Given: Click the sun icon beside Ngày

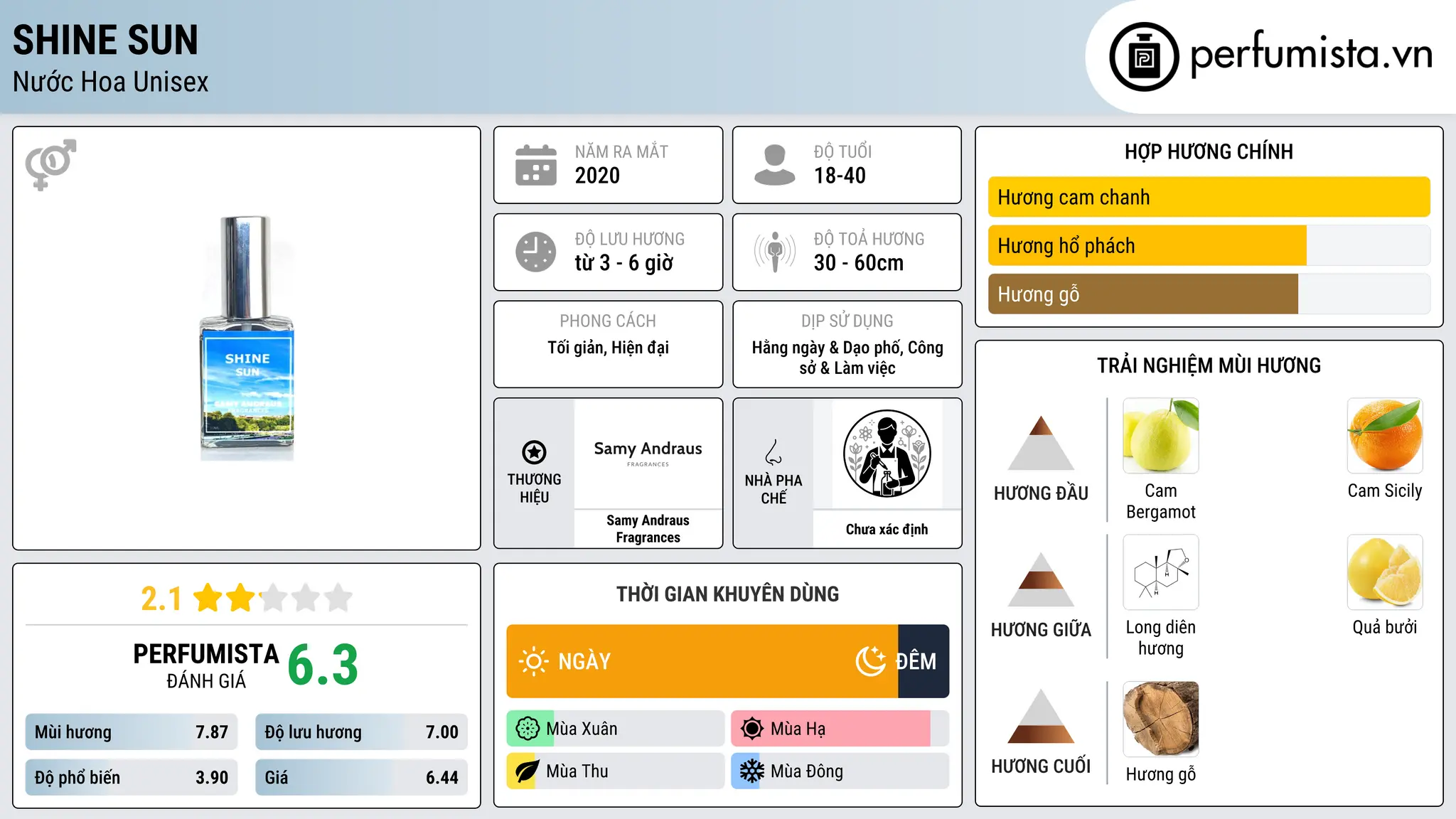Looking at the screenshot, I should (533, 661).
